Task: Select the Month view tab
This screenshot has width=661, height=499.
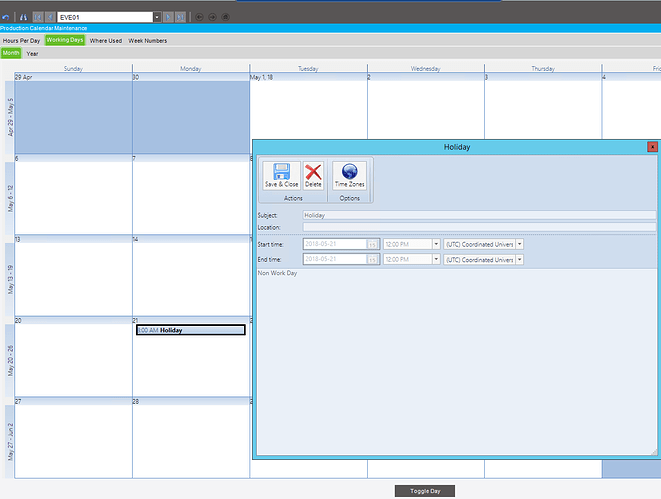Action: tap(11, 53)
